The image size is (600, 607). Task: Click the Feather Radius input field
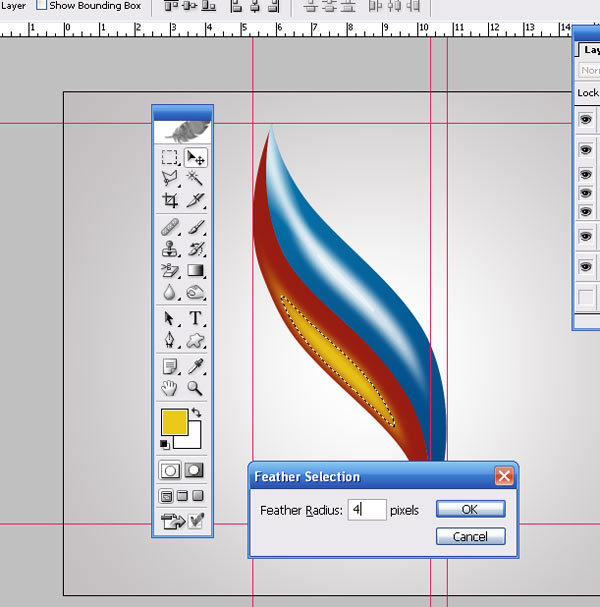click(x=367, y=510)
